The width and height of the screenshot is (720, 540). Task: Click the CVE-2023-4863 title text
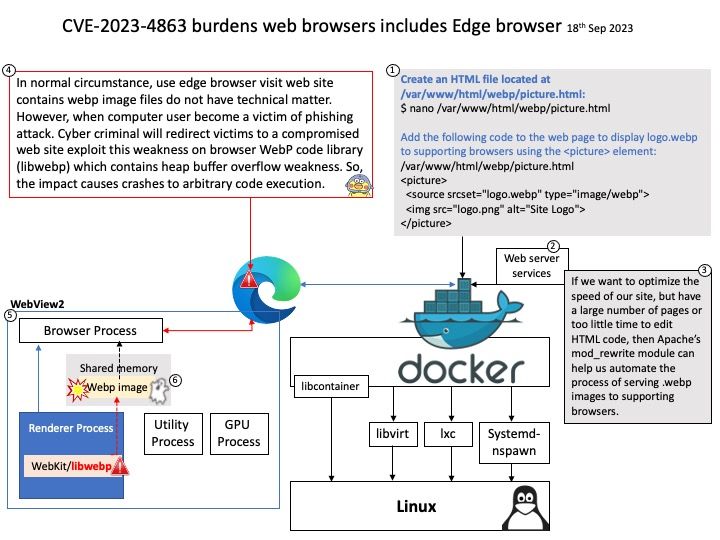coord(311,26)
